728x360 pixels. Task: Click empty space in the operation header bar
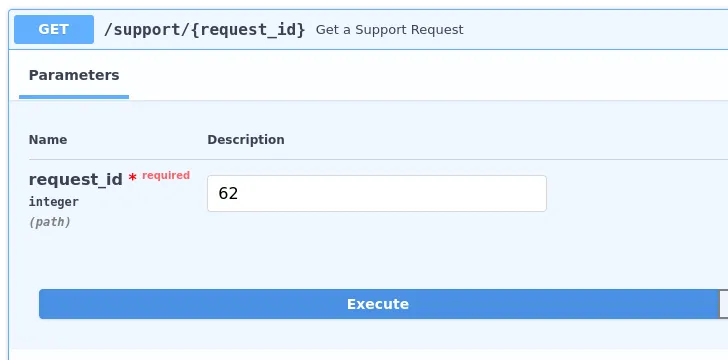[x=594, y=30]
